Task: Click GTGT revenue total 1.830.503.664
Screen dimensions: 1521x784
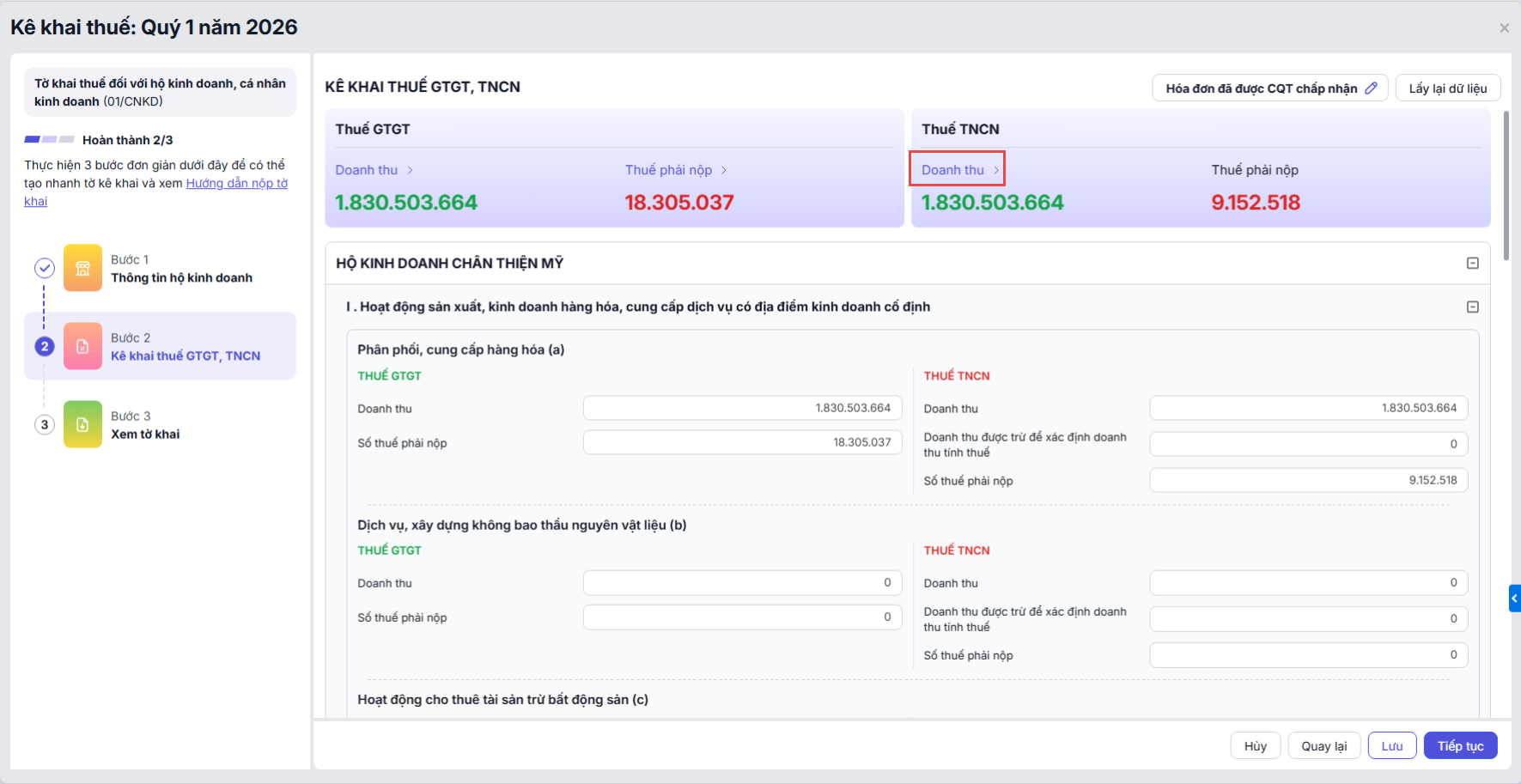Action: pyautogui.click(x=406, y=203)
